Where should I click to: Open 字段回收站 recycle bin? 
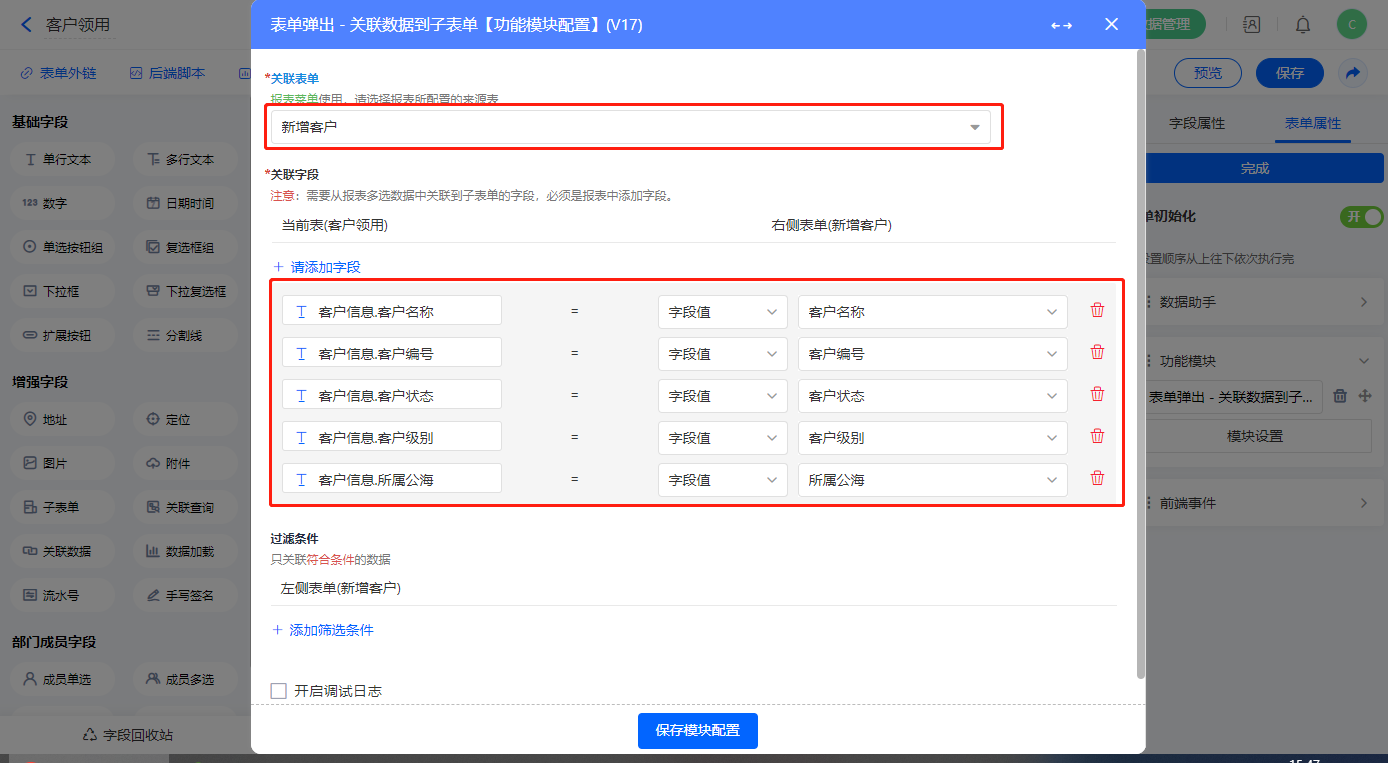click(x=127, y=735)
